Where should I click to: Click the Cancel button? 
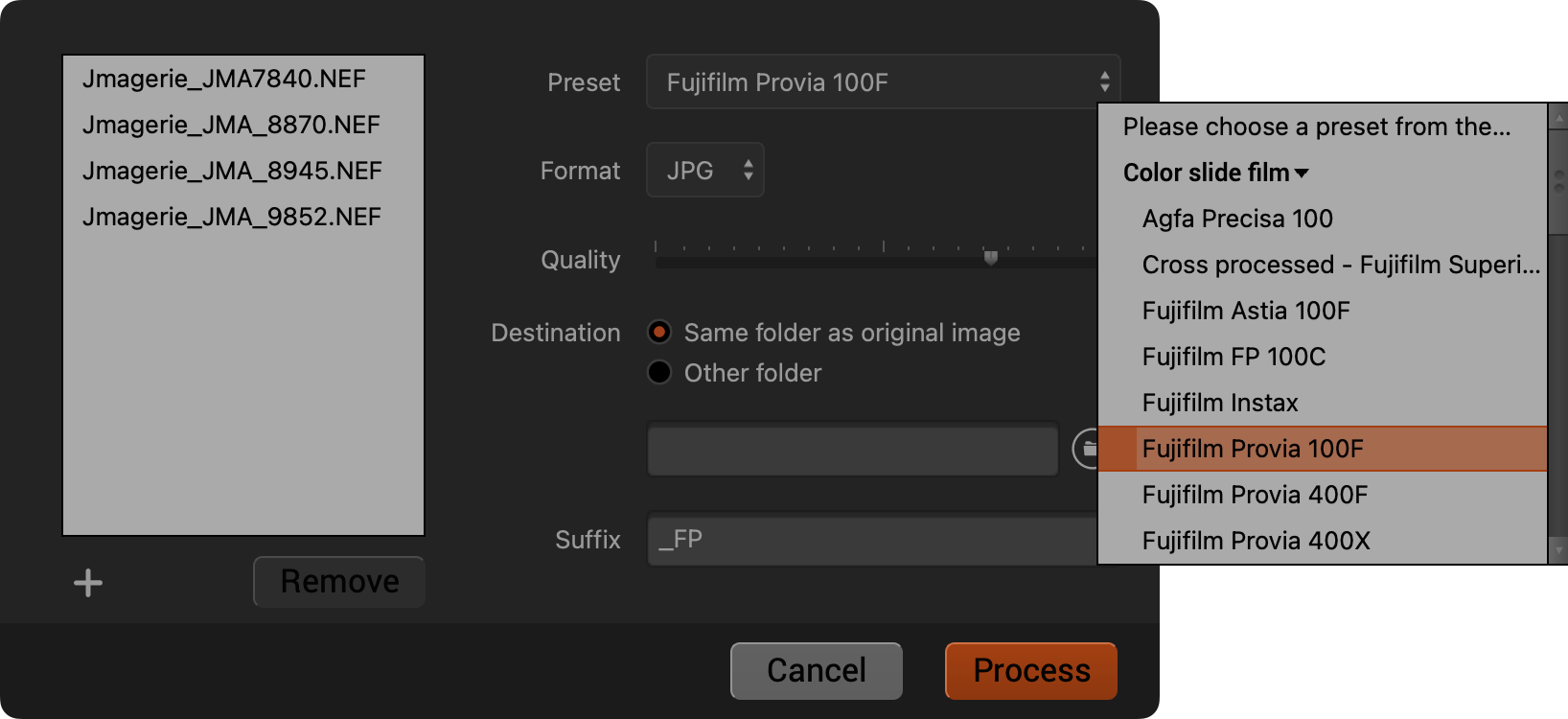[816, 670]
